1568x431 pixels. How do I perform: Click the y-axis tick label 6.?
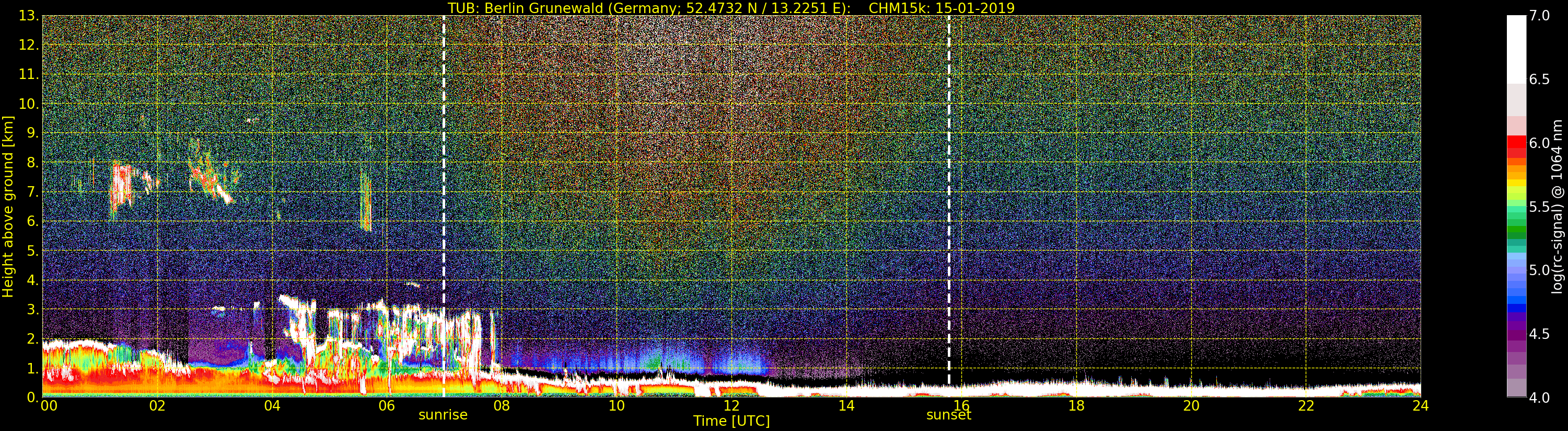[x=33, y=221]
